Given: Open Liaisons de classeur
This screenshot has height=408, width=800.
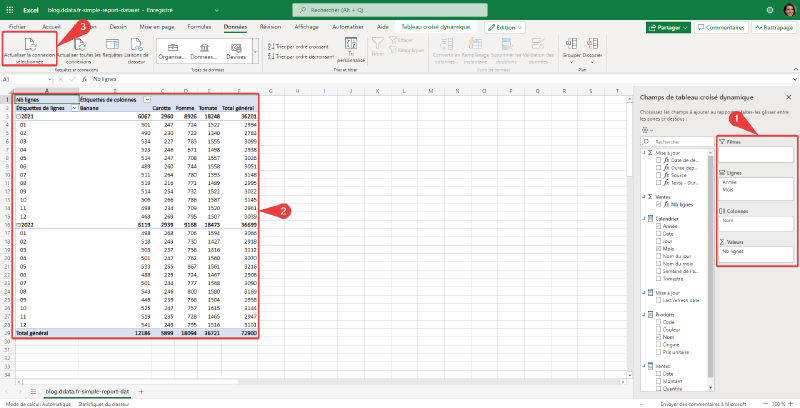Looking at the screenshot, I should (136, 50).
